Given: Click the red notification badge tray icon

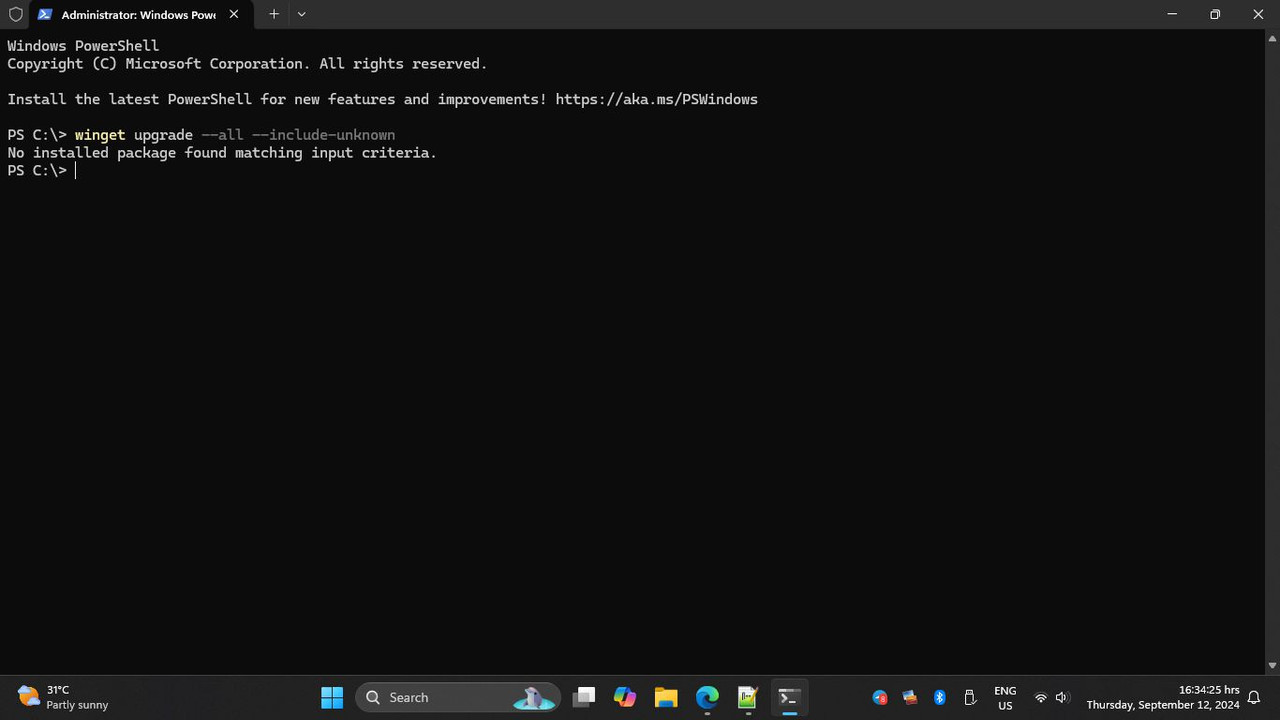Looking at the screenshot, I should point(880,698).
